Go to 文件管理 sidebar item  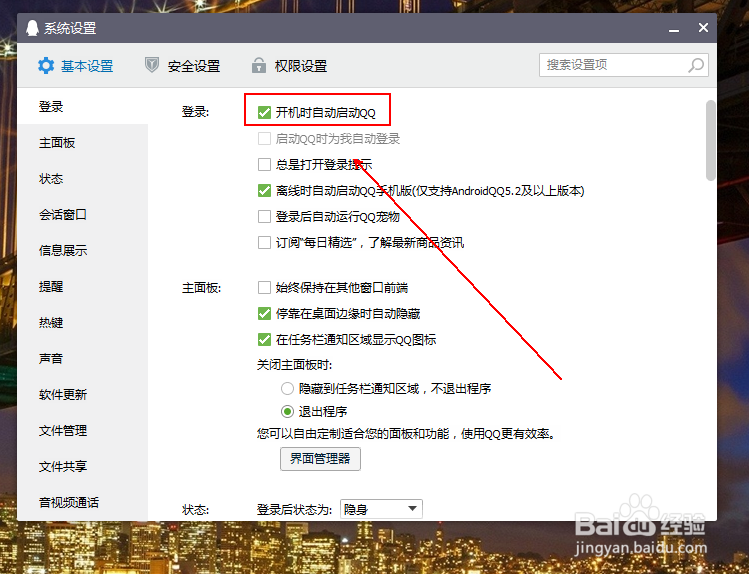(x=82, y=430)
